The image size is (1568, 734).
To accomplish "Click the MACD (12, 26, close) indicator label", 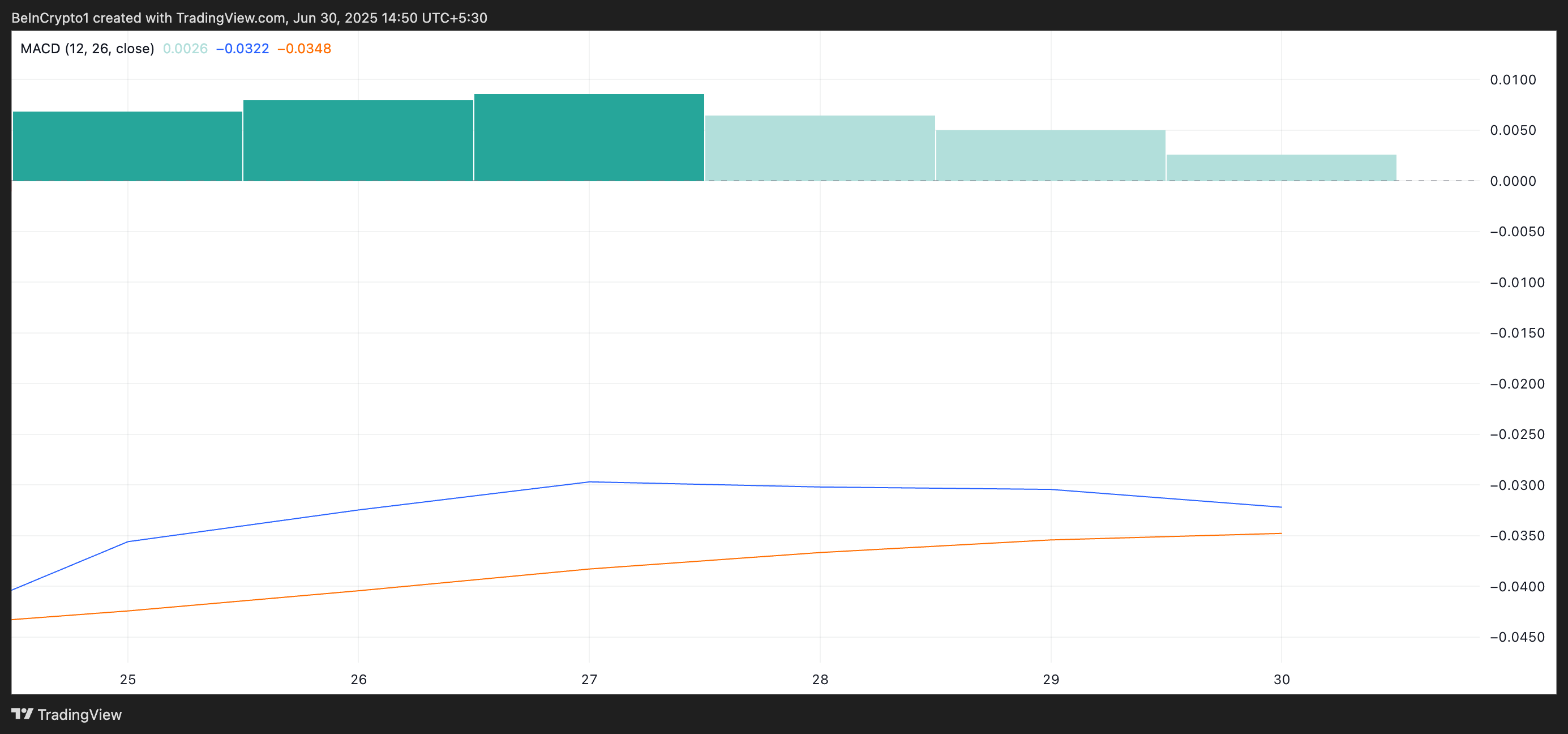I will click(87, 49).
